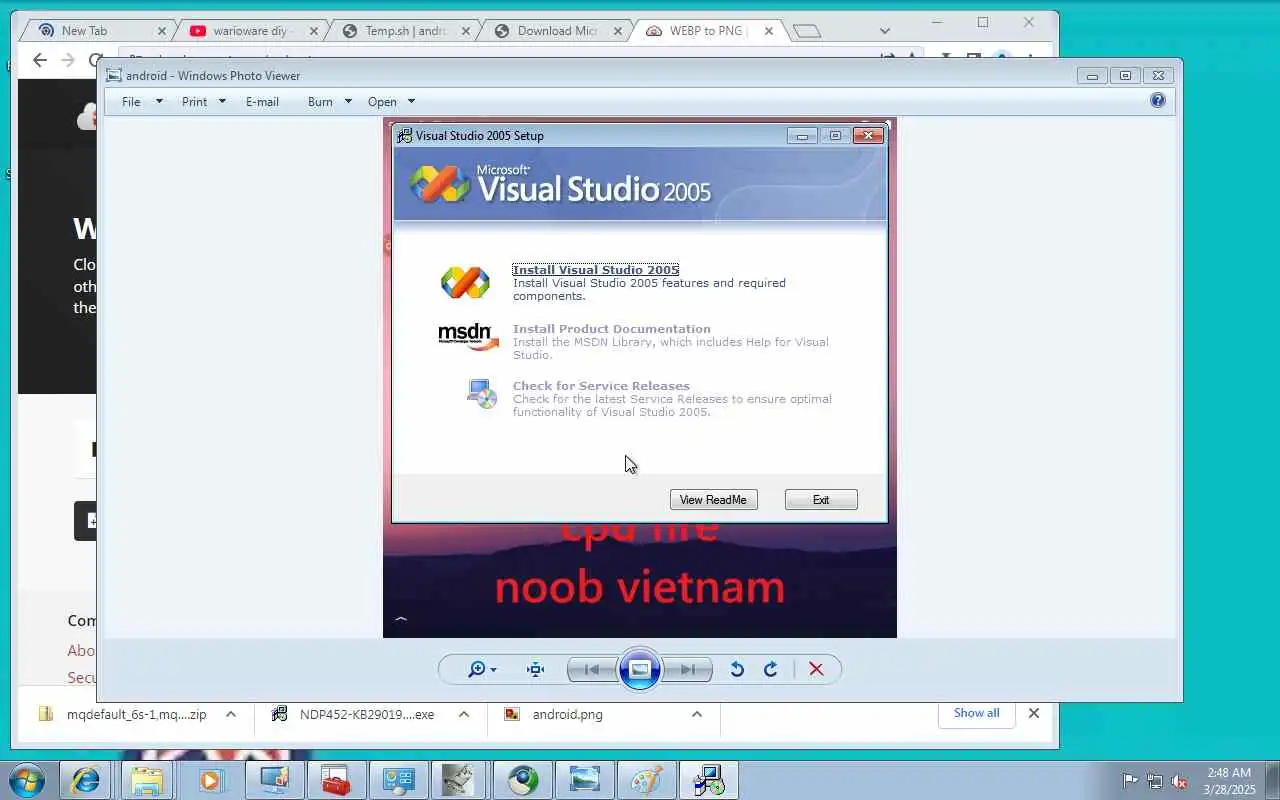Go to previous photo in viewer

click(591, 669)
